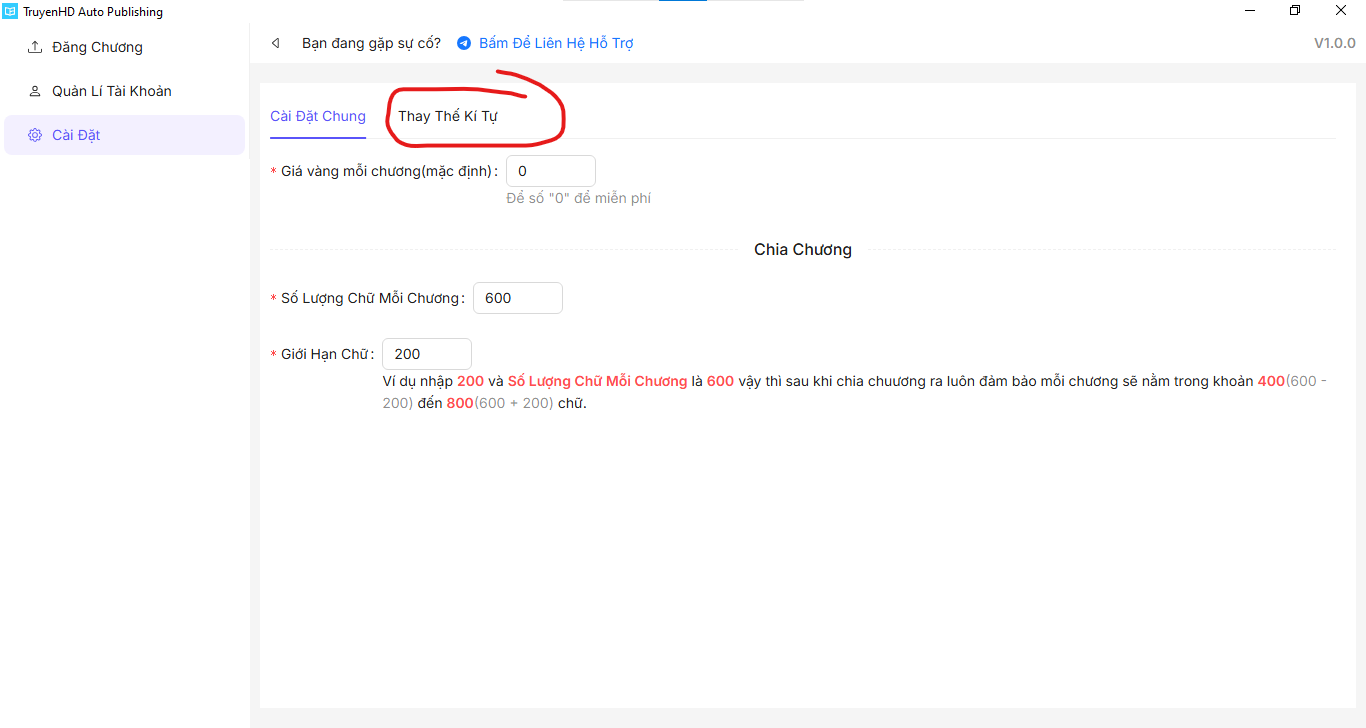The image size is (1366, 728).
Task: Click the Giới Hạn Chữ input box
Action: [426, 354]
